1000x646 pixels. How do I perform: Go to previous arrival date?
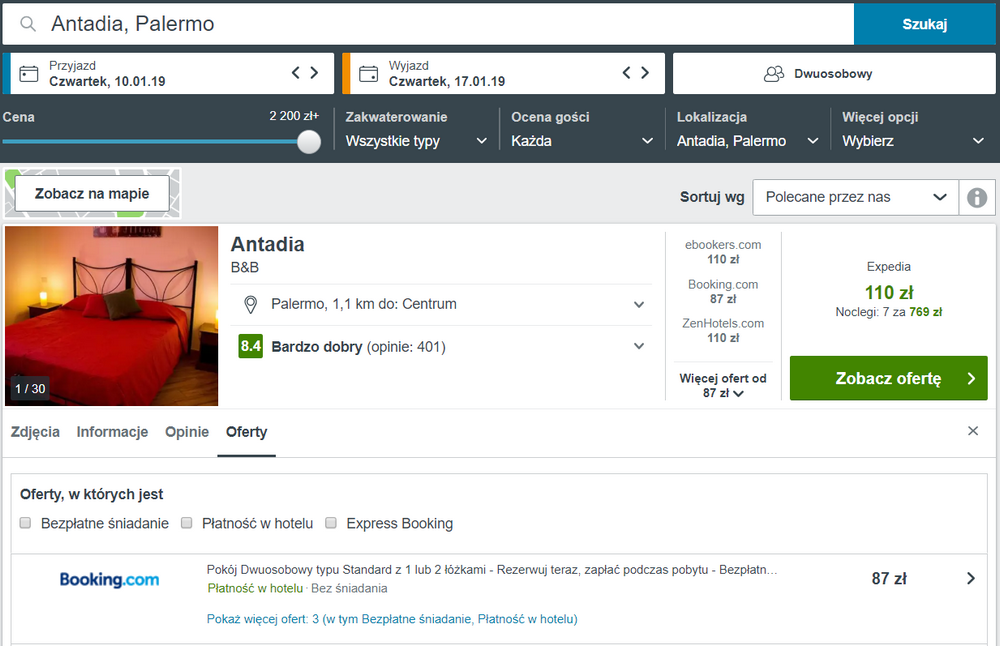(x=295, y=73)
